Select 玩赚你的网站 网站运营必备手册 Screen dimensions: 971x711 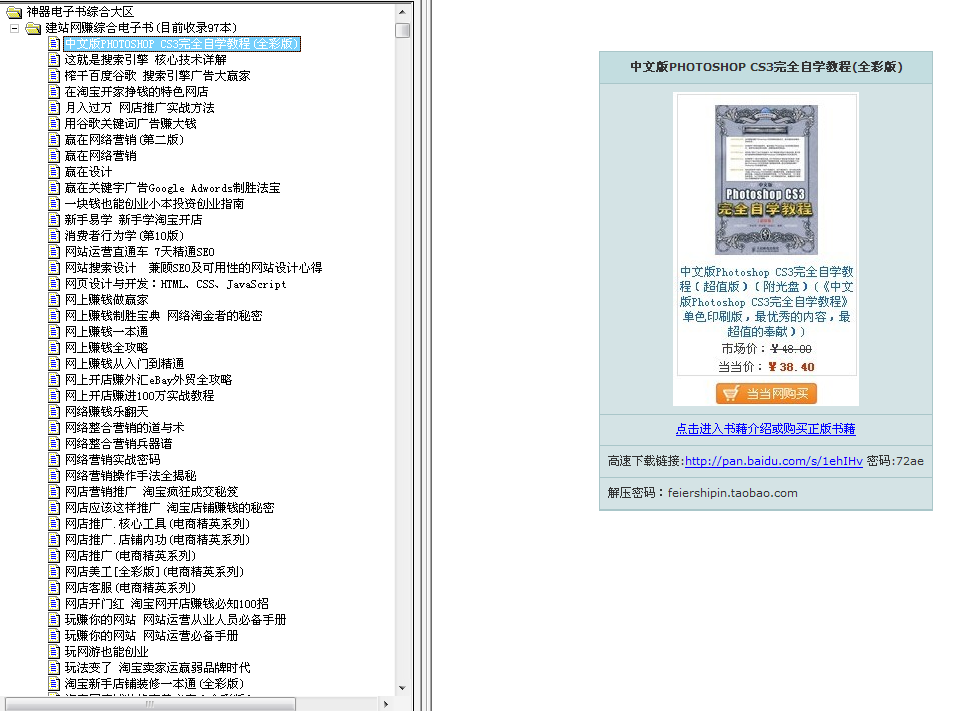151,636
